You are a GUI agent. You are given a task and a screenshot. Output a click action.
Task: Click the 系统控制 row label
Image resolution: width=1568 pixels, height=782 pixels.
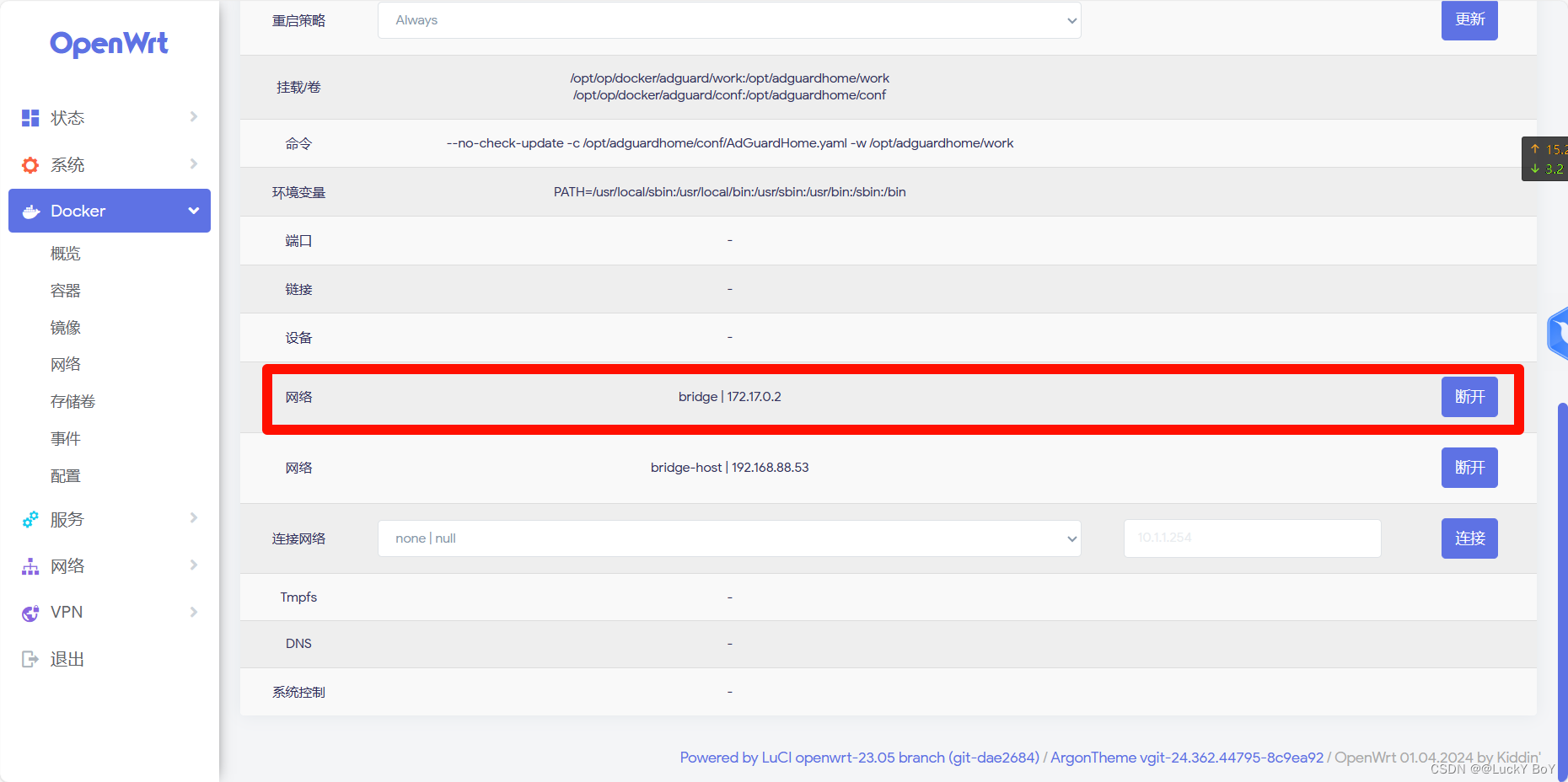click(x=298, y=693)
